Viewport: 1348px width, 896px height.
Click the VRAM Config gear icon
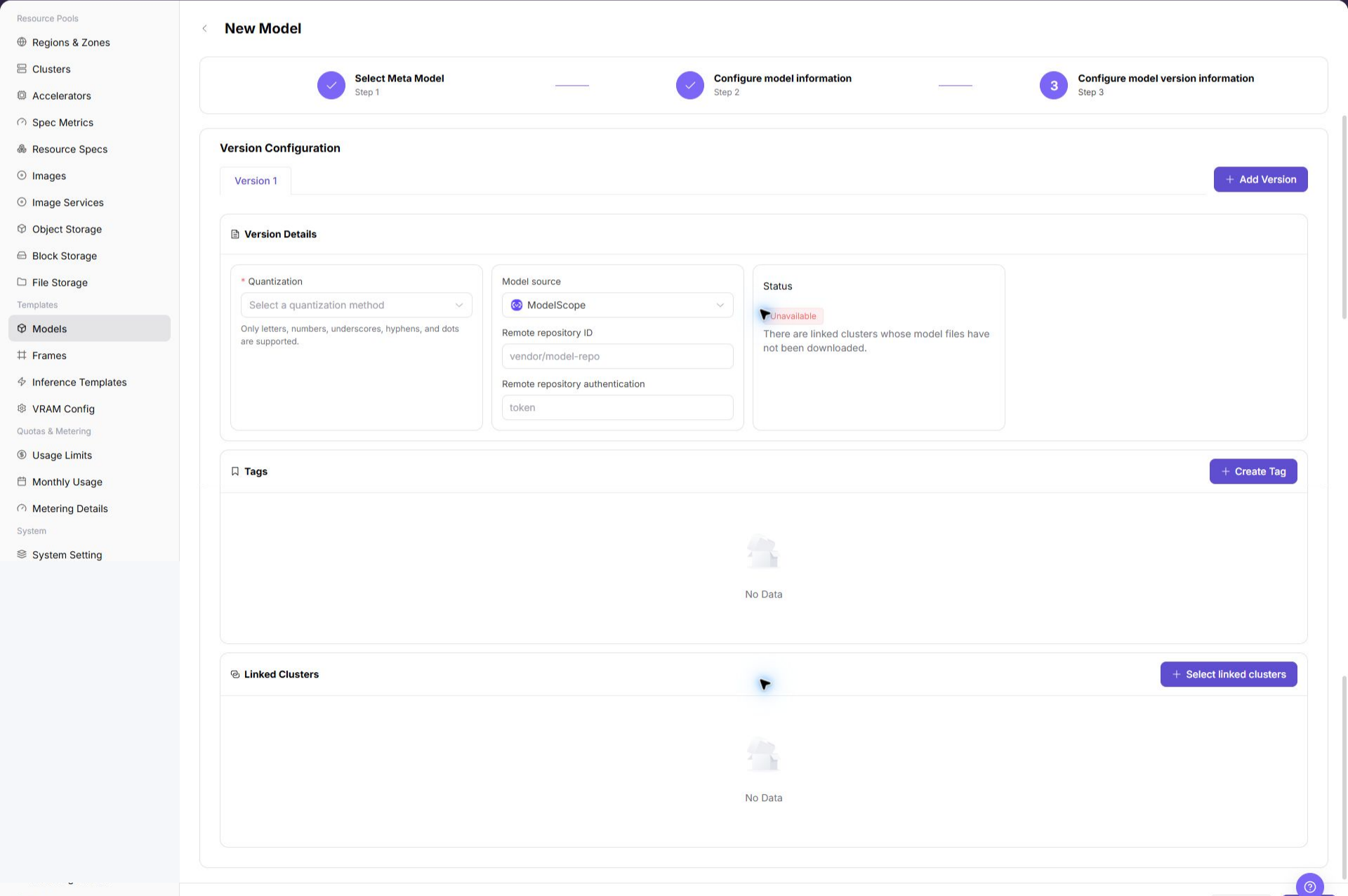22,409
